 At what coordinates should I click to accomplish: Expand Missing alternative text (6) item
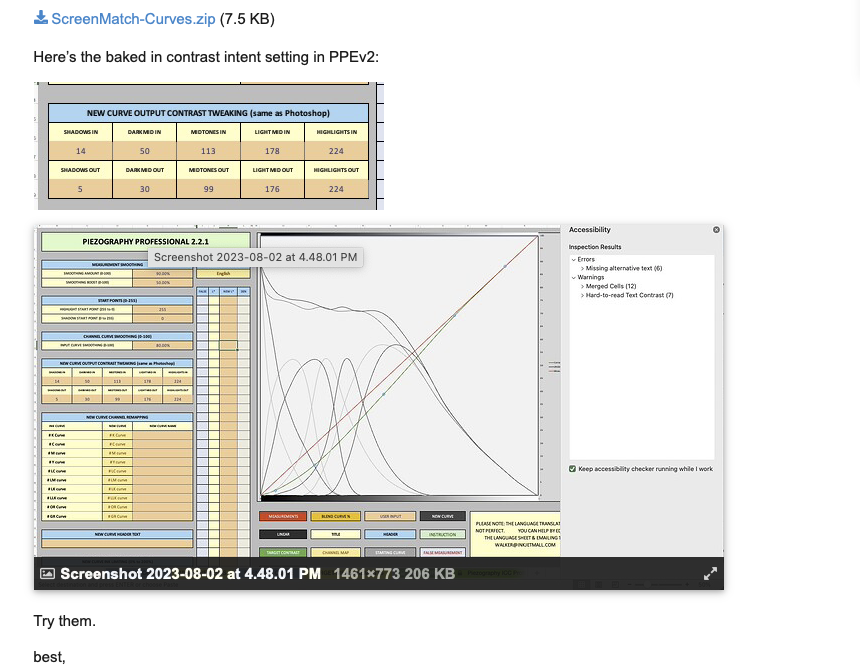[582, 268]
